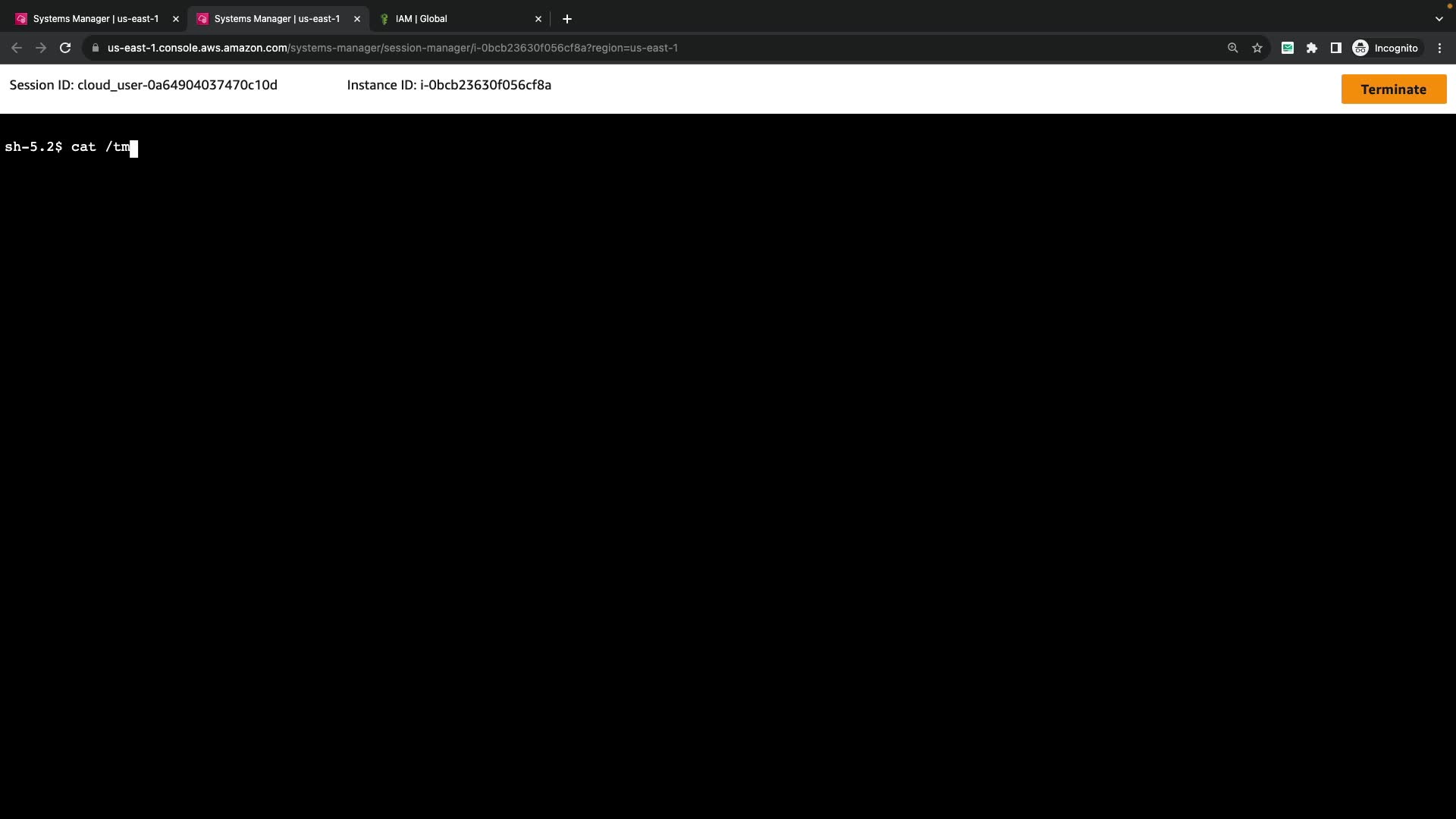Image resolution: width=1456 pixels, height=819 pixels.
Task: Bookmark this page with the star icon
Action: (x=1257, y=48)
